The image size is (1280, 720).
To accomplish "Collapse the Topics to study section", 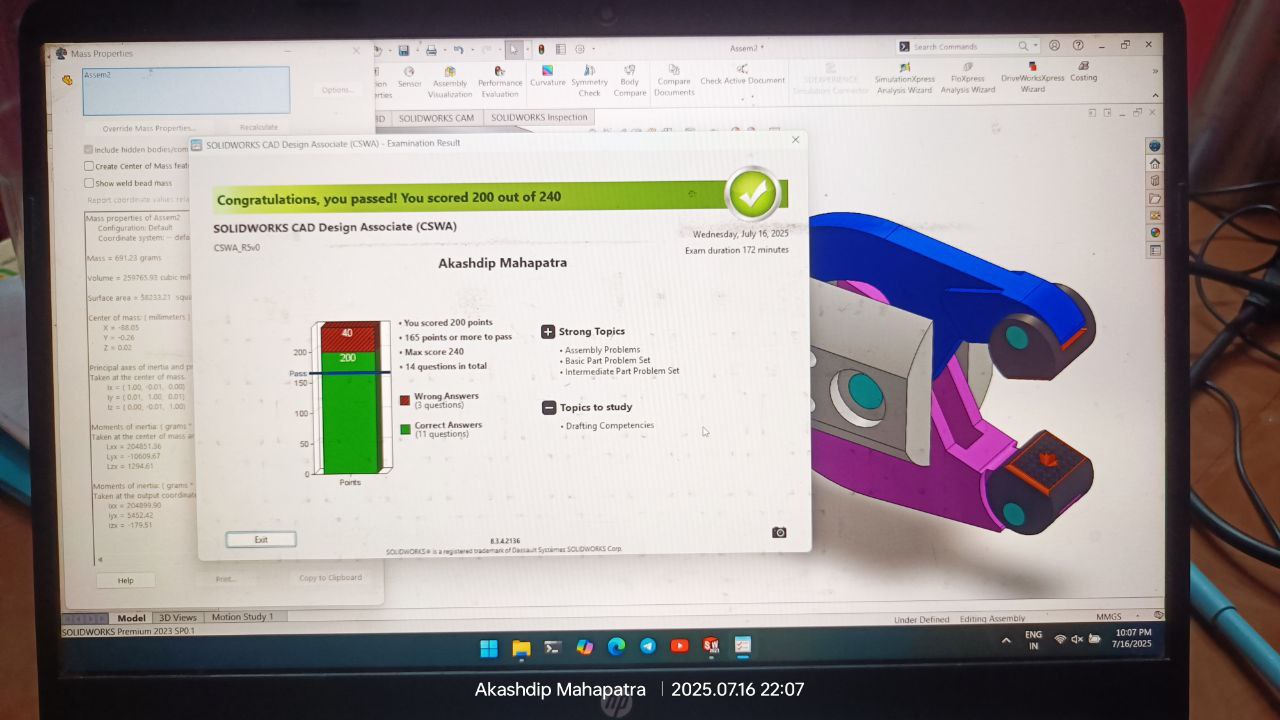I will click(549, 407).
